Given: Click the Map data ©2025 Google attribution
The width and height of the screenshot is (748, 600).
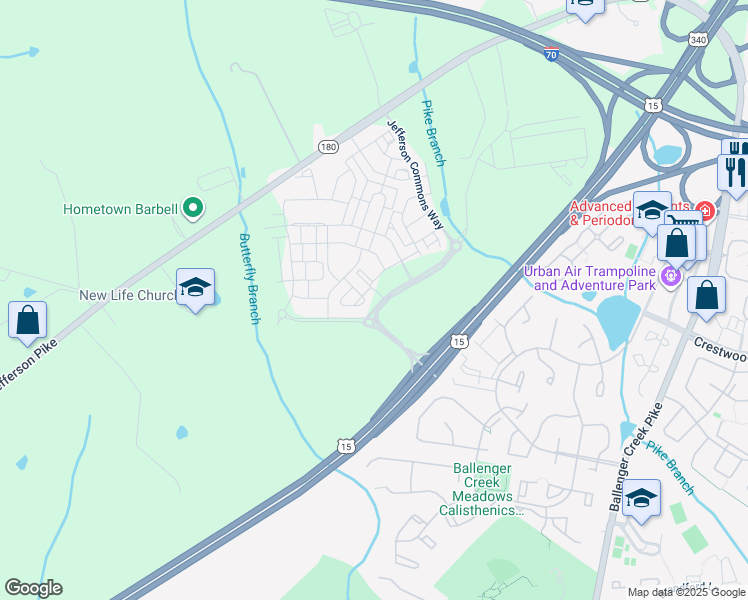Looking at the screenshot, I should pyautogui.click(x=686, y=593).
